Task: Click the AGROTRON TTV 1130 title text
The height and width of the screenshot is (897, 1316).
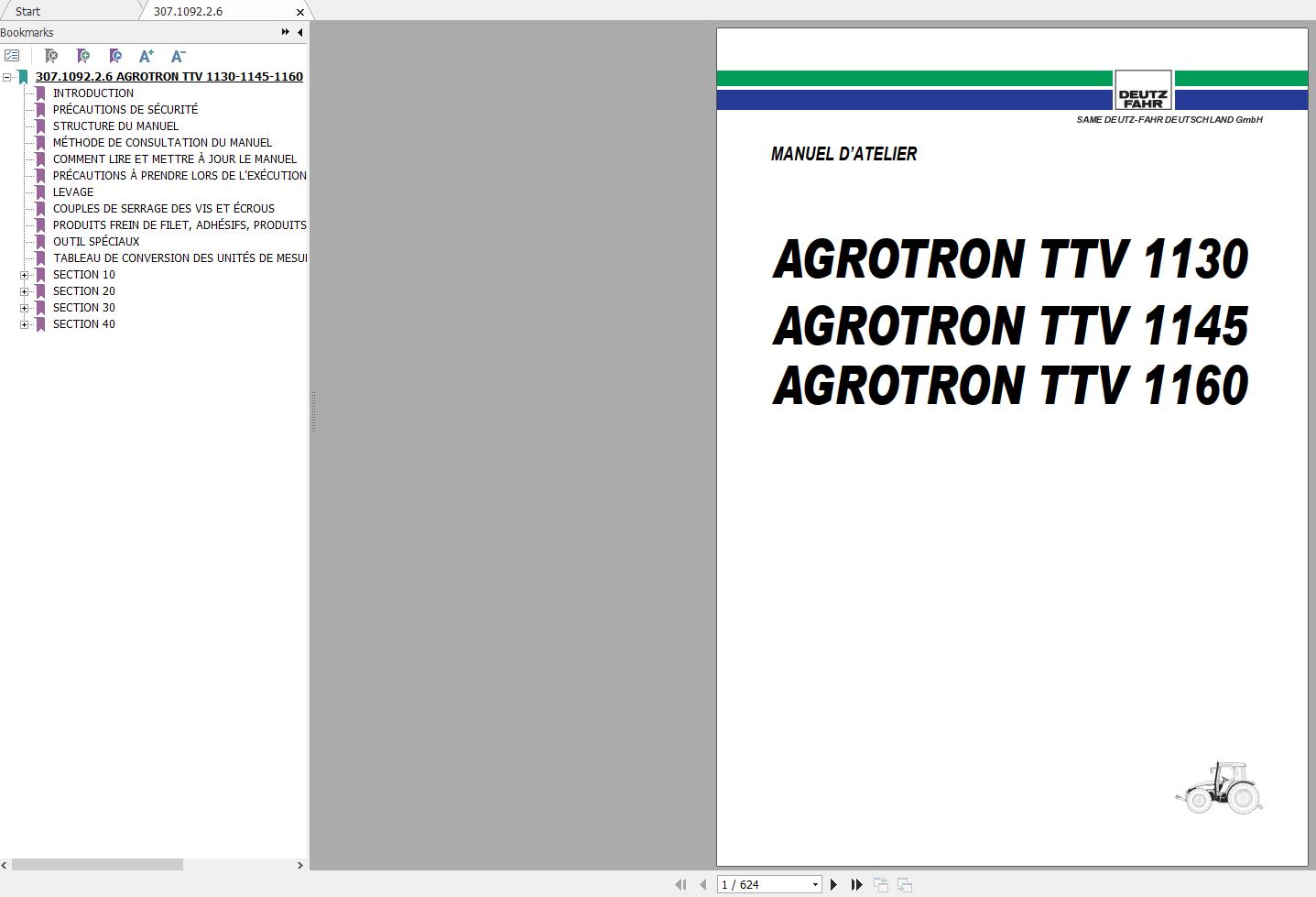Action: [1011, 258]
